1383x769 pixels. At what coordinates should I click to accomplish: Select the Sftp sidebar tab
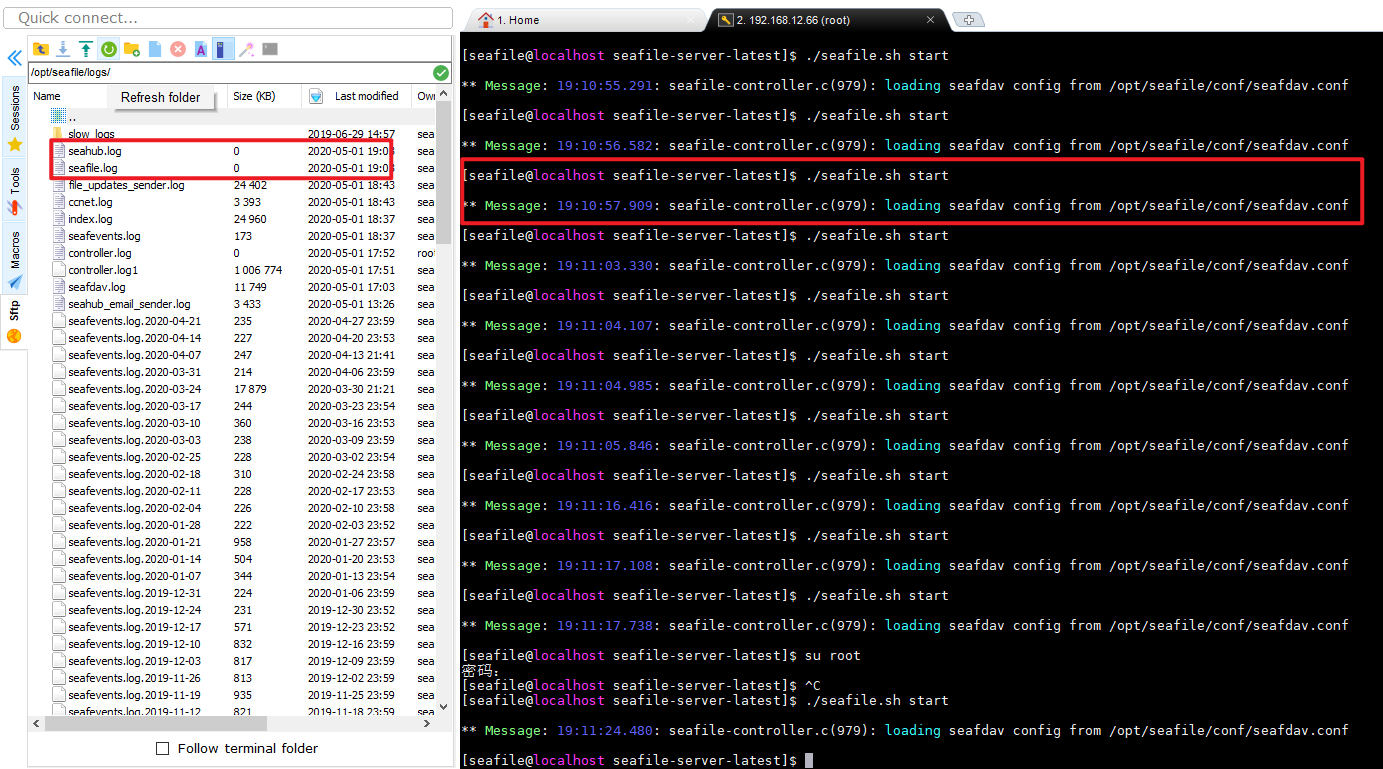coord(15,321)
